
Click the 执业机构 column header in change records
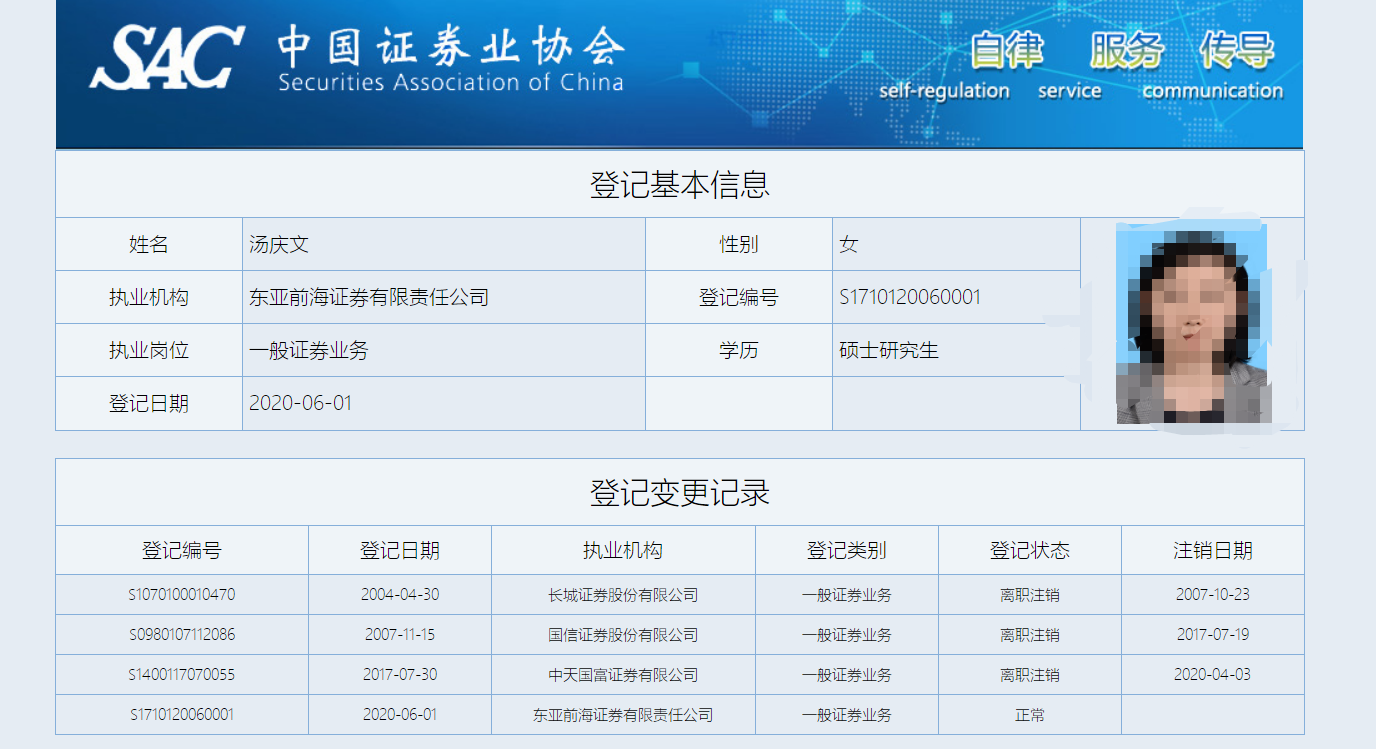(623, 551)
